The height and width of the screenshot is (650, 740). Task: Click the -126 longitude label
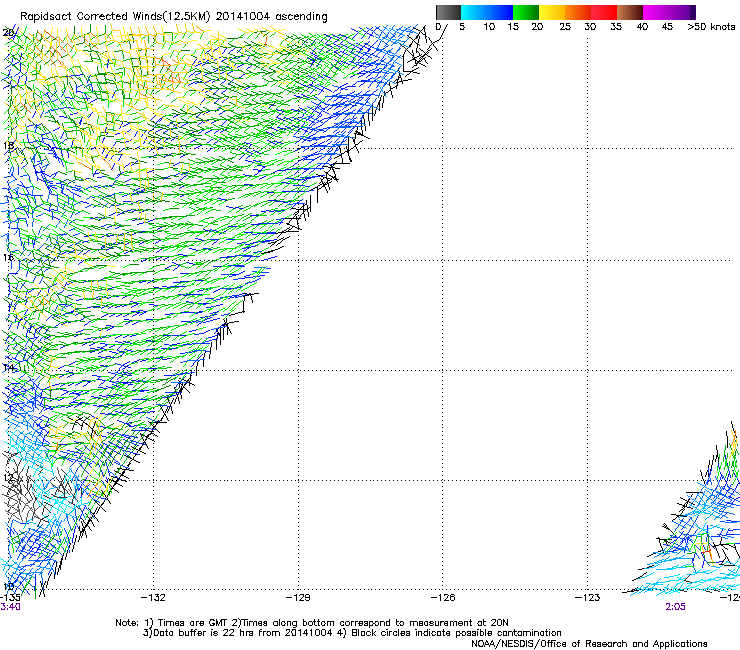tap(443, 598)
